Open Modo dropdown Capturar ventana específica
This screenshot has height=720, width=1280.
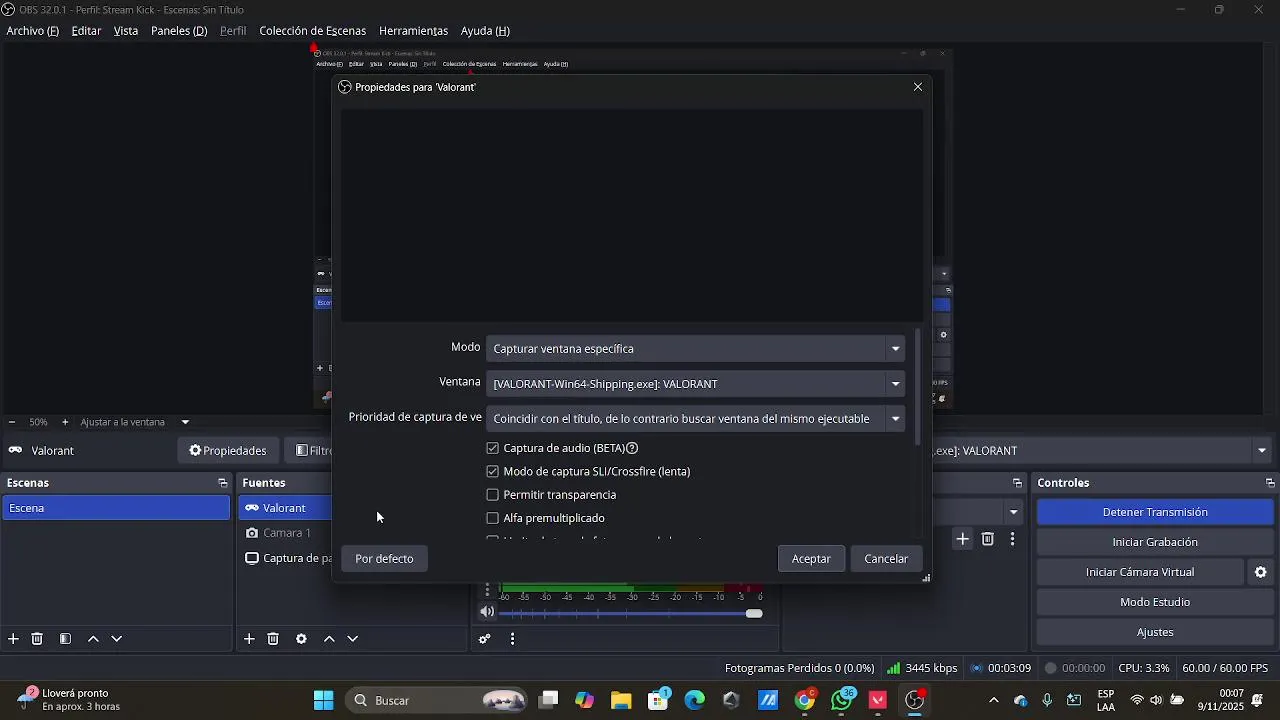click(x=695, y=349)
